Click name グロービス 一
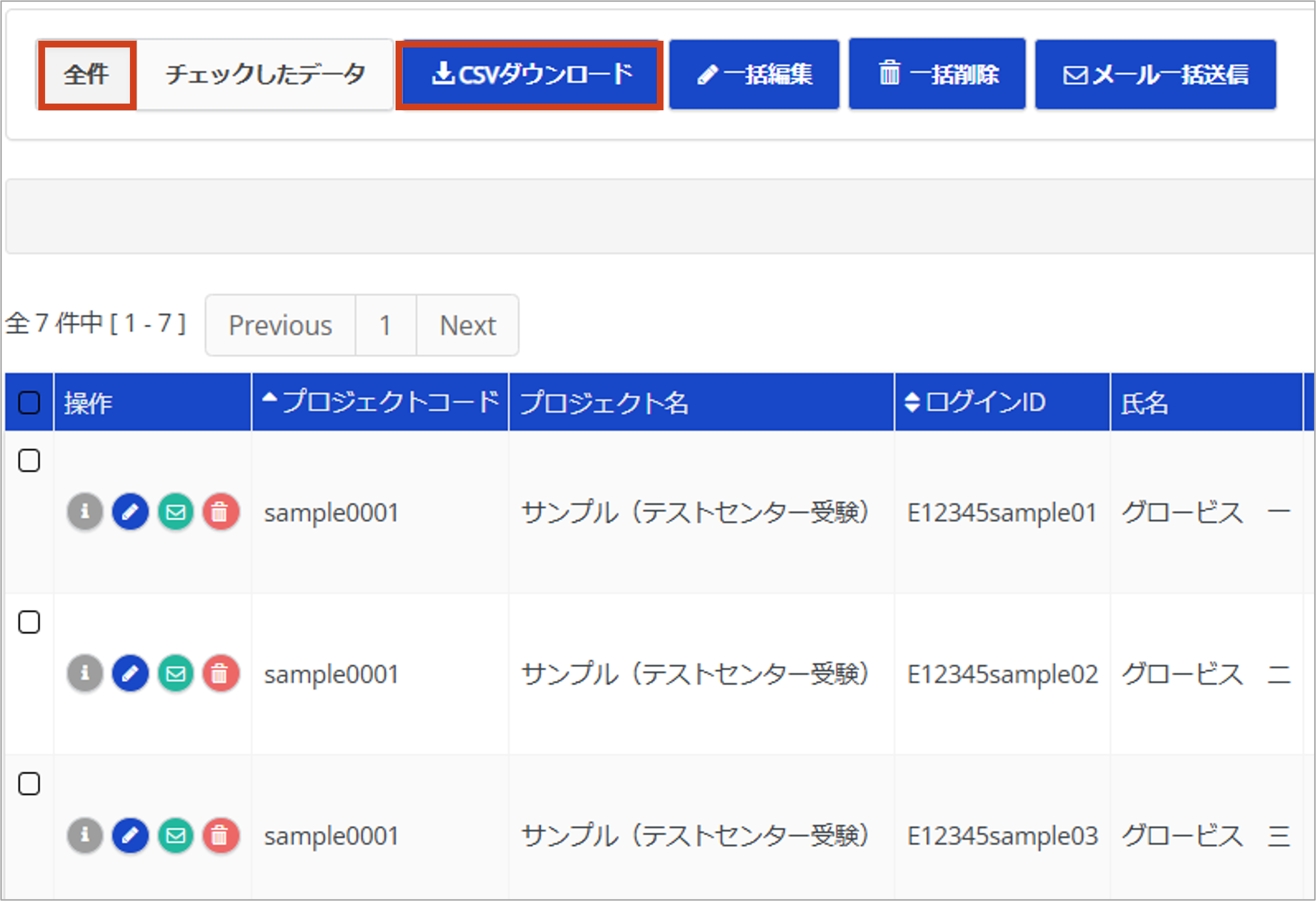 pyautogui.click(x=1206, y=513)
